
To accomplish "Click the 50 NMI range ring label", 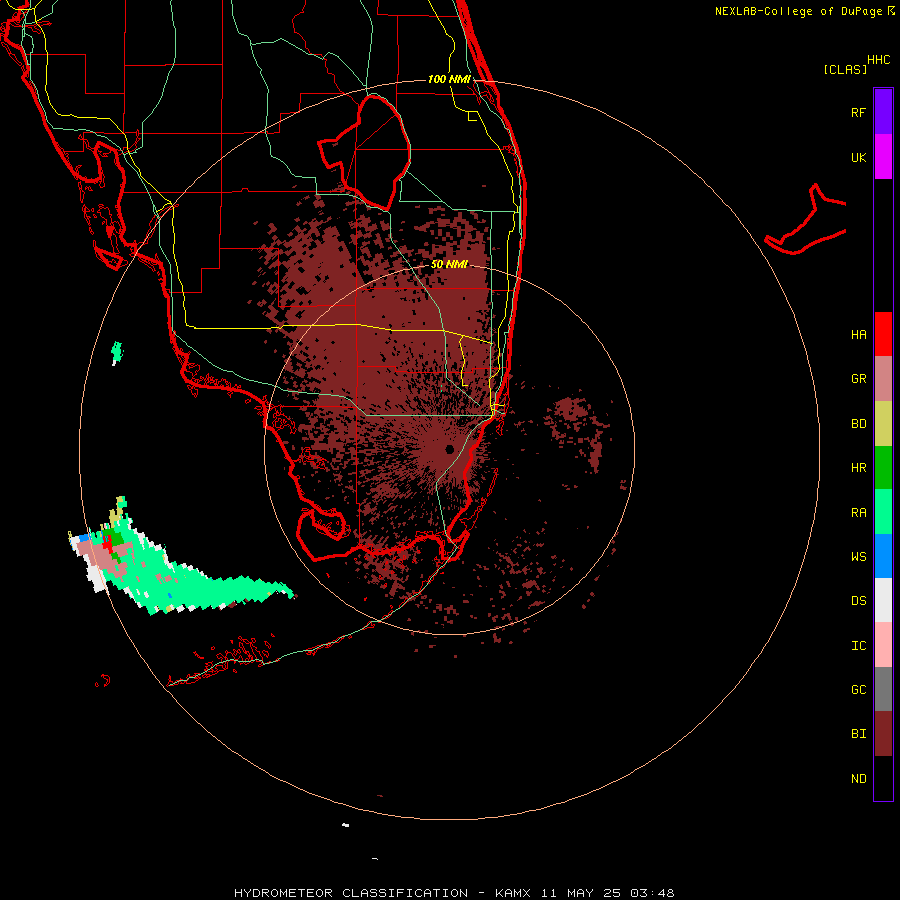I will point(449,264).
